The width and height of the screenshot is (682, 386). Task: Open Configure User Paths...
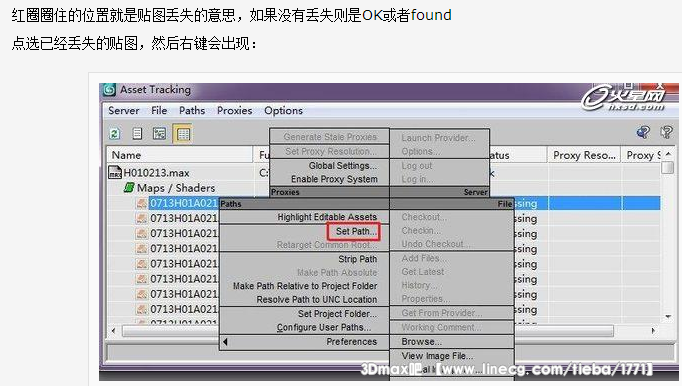coord(324,327)
